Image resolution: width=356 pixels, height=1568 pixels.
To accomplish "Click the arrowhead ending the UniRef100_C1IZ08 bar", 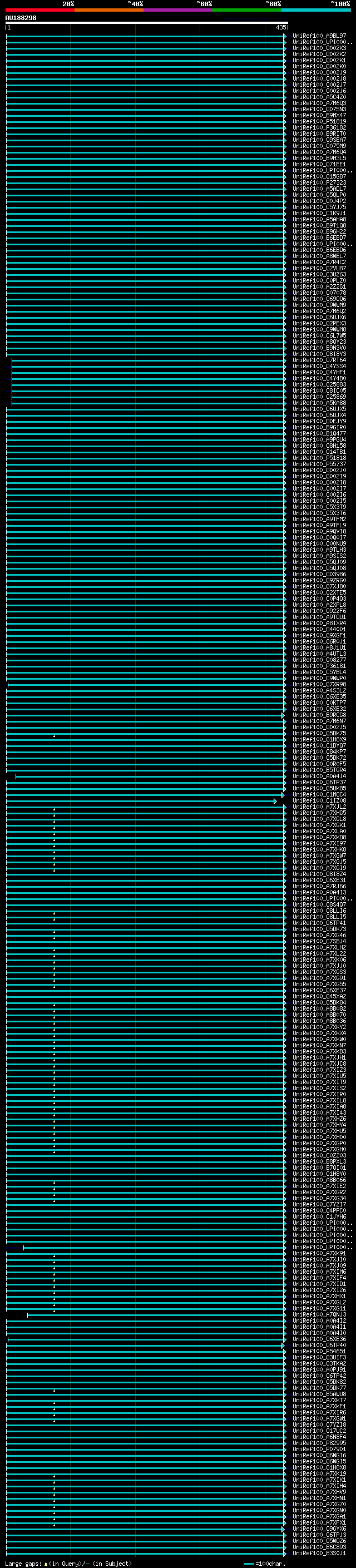I will click(x=275, y=801).
